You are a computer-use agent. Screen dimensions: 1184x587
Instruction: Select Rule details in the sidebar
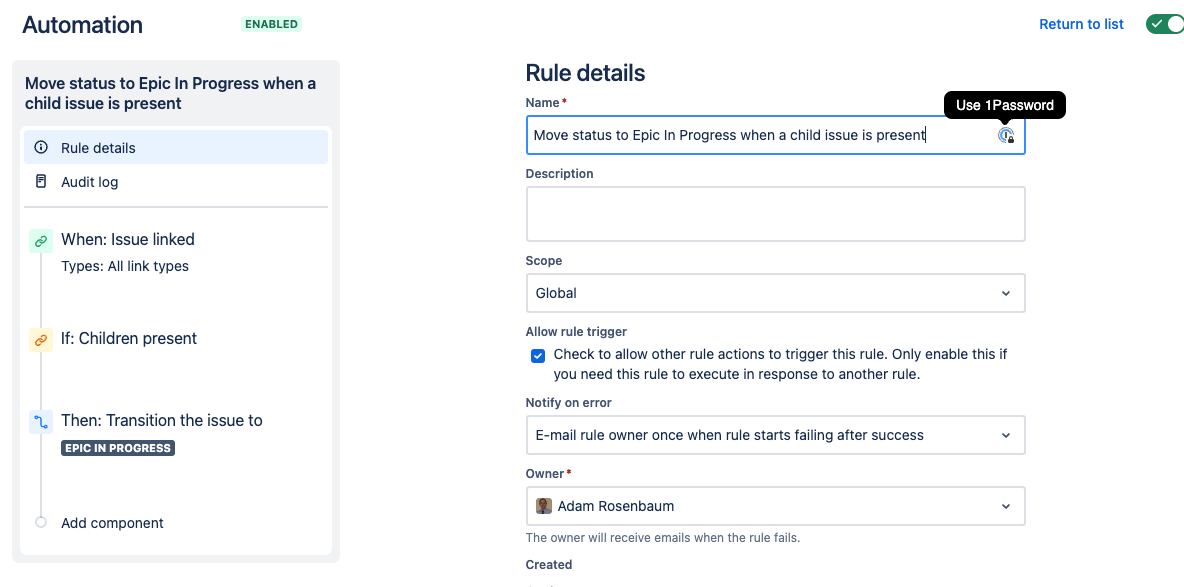pos(176,147)
